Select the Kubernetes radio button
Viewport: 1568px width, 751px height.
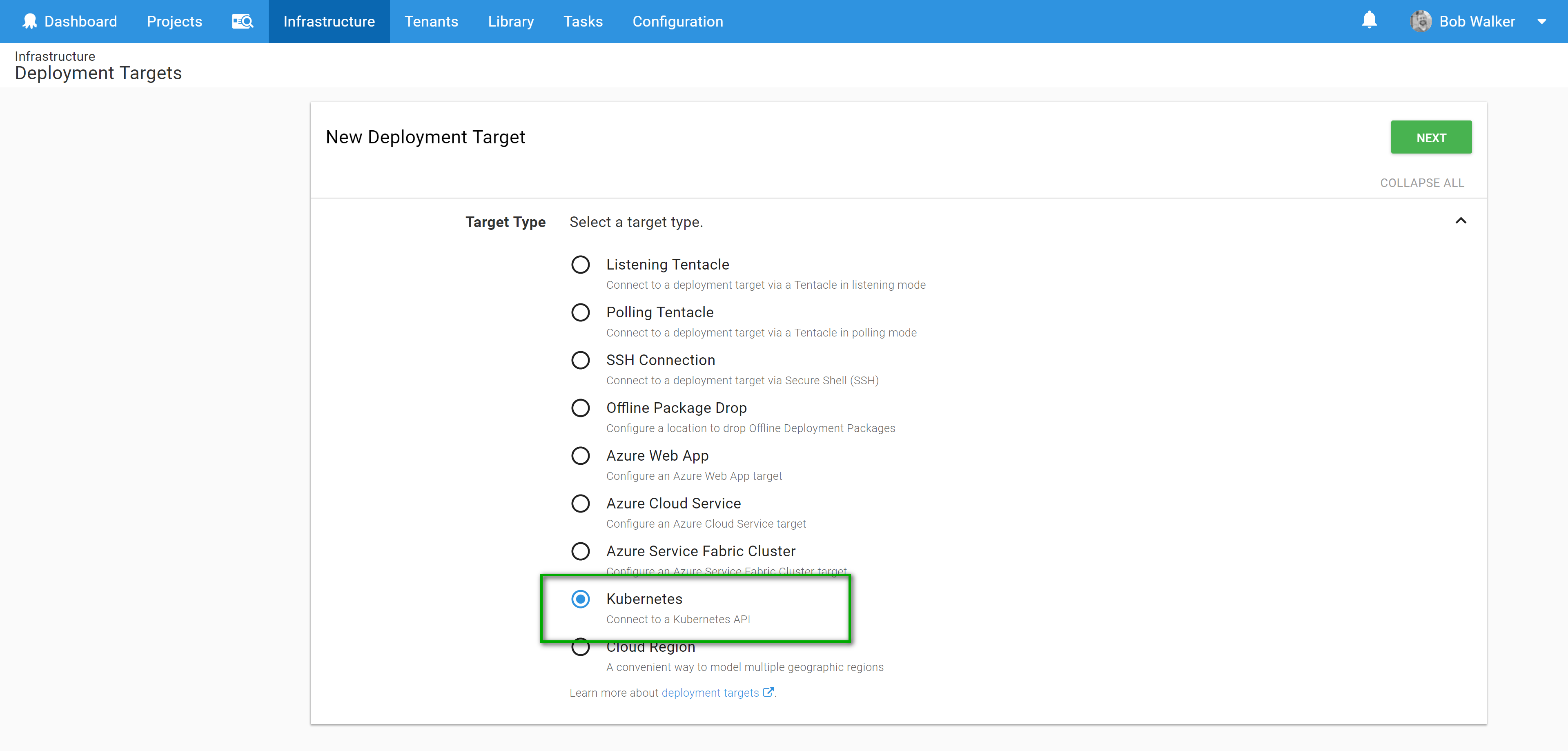(x=580, y=599)
